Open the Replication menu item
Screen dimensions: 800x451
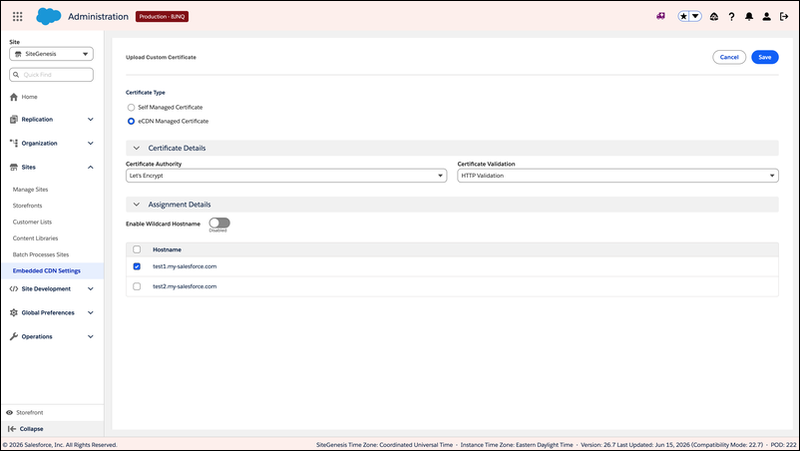pyautogui.click(x=37, y=119)
